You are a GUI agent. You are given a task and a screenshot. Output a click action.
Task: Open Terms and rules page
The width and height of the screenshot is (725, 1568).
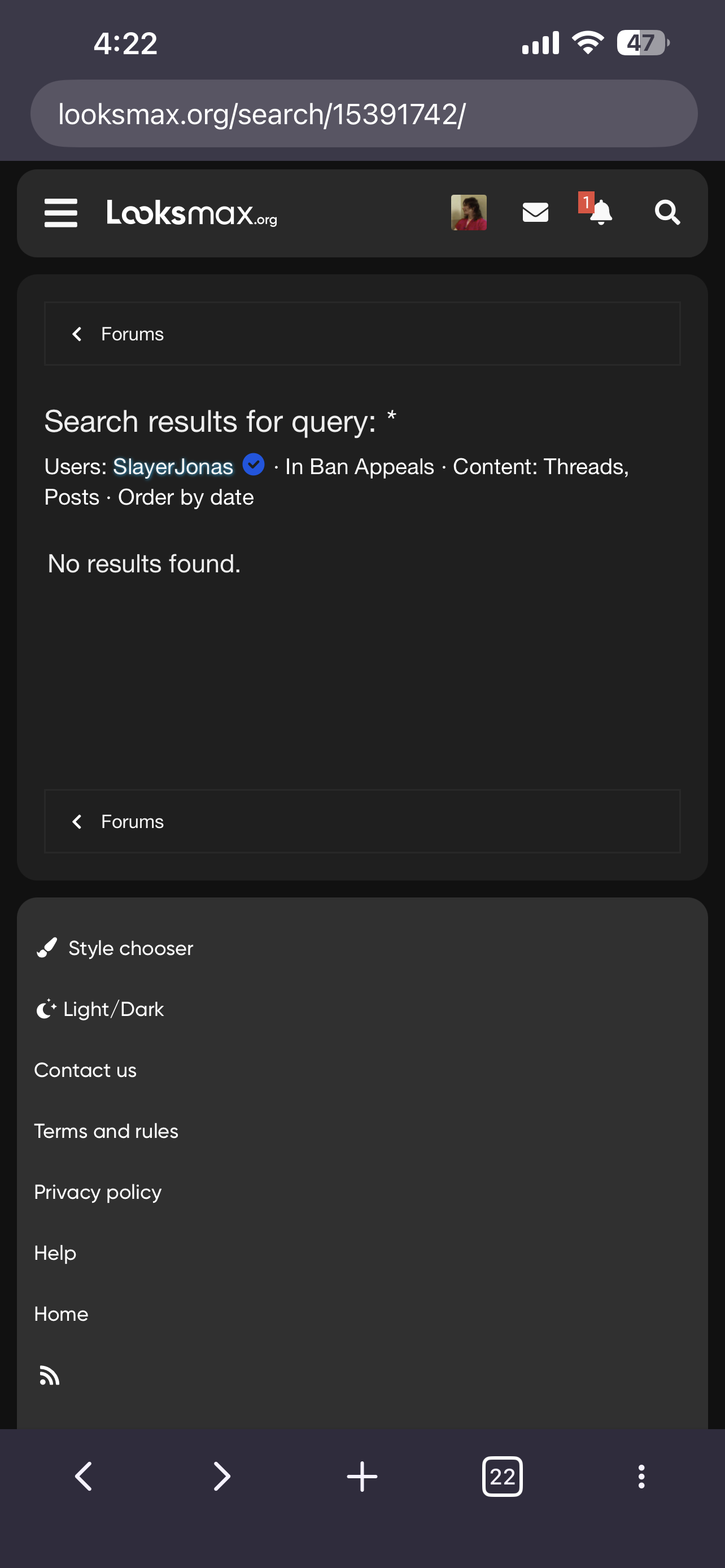pos(106,1131)
